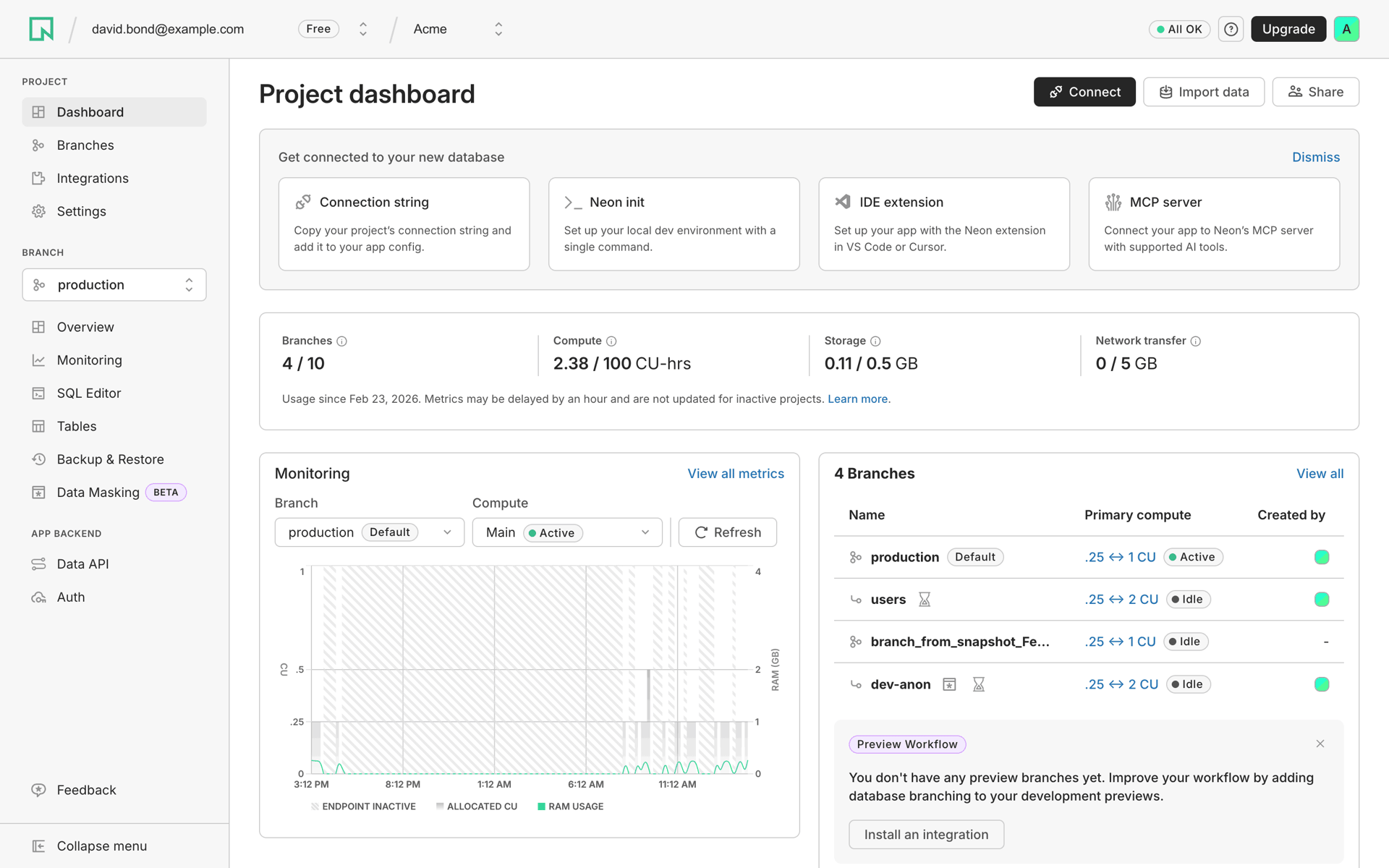Open Backup & Restore page

(x=114, y=459)
